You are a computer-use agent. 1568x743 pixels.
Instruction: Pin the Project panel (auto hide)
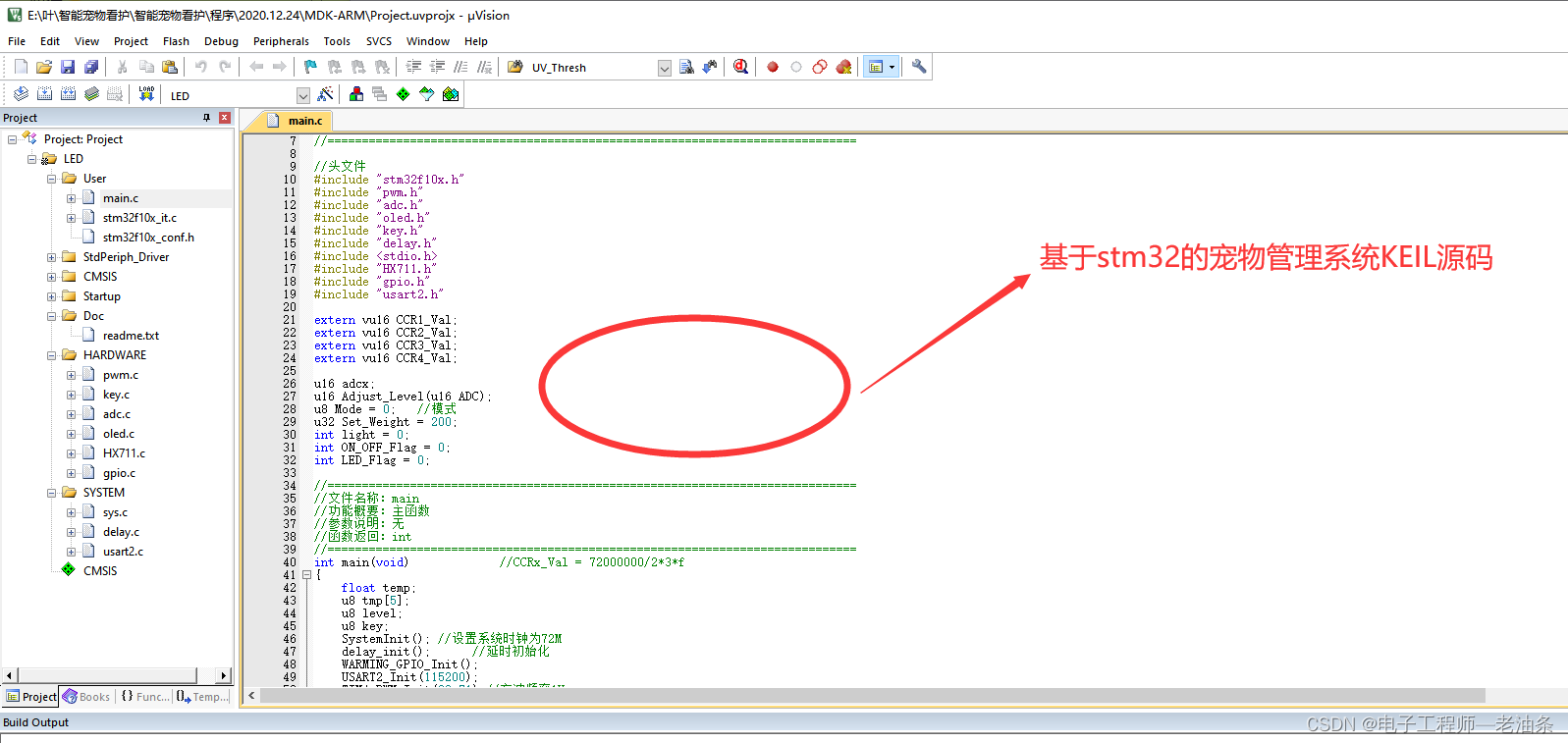(x=206, y=118)
